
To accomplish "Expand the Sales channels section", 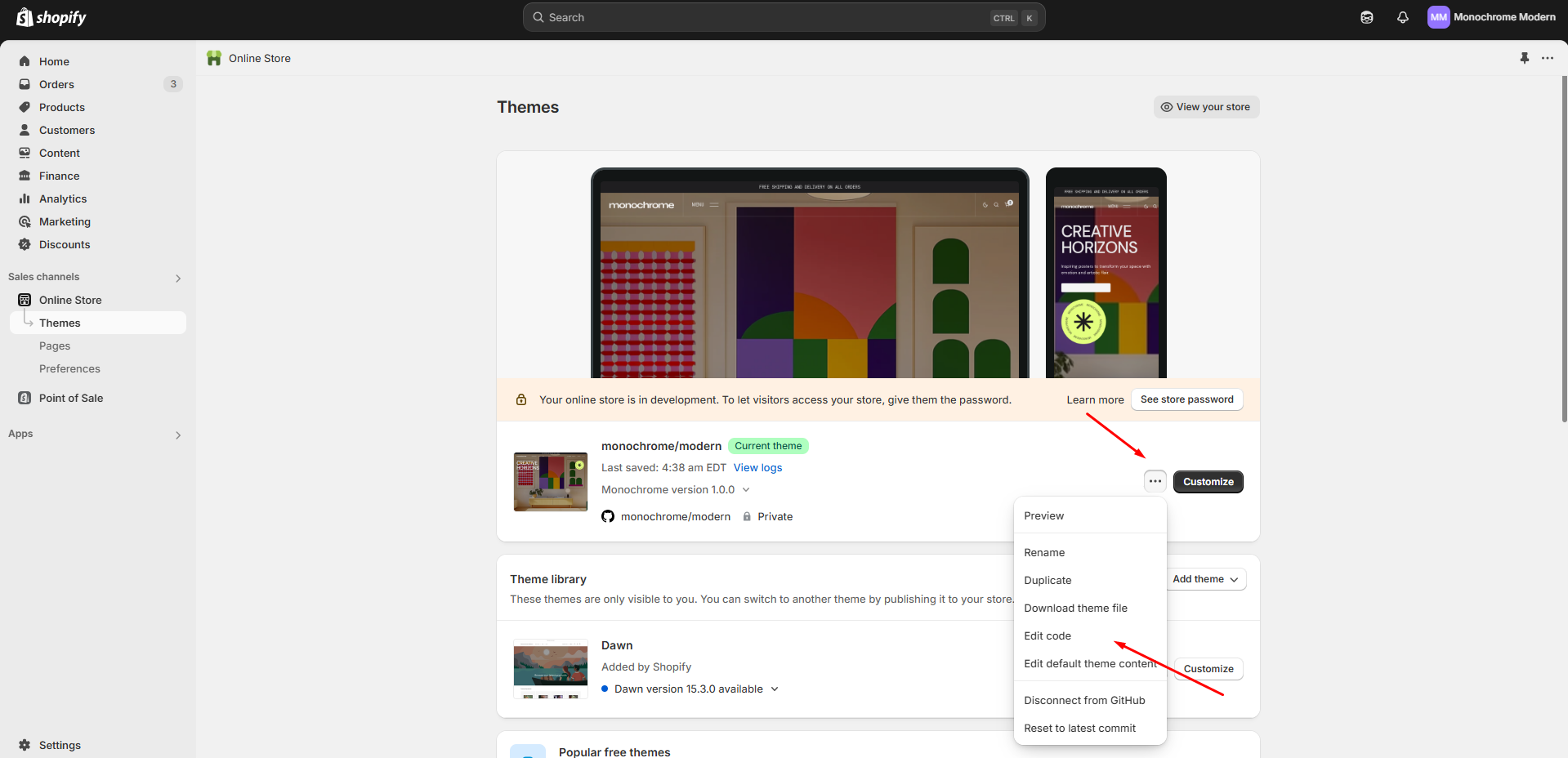I will coord(178,278).
